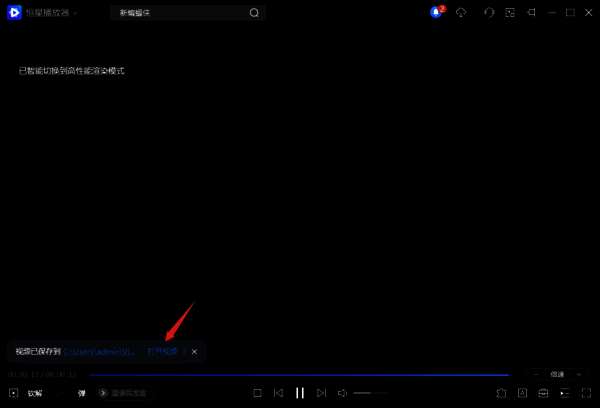The image size is (600, 408).
Task: Click the 软解 decoding mode button
Action: point(35,393)
